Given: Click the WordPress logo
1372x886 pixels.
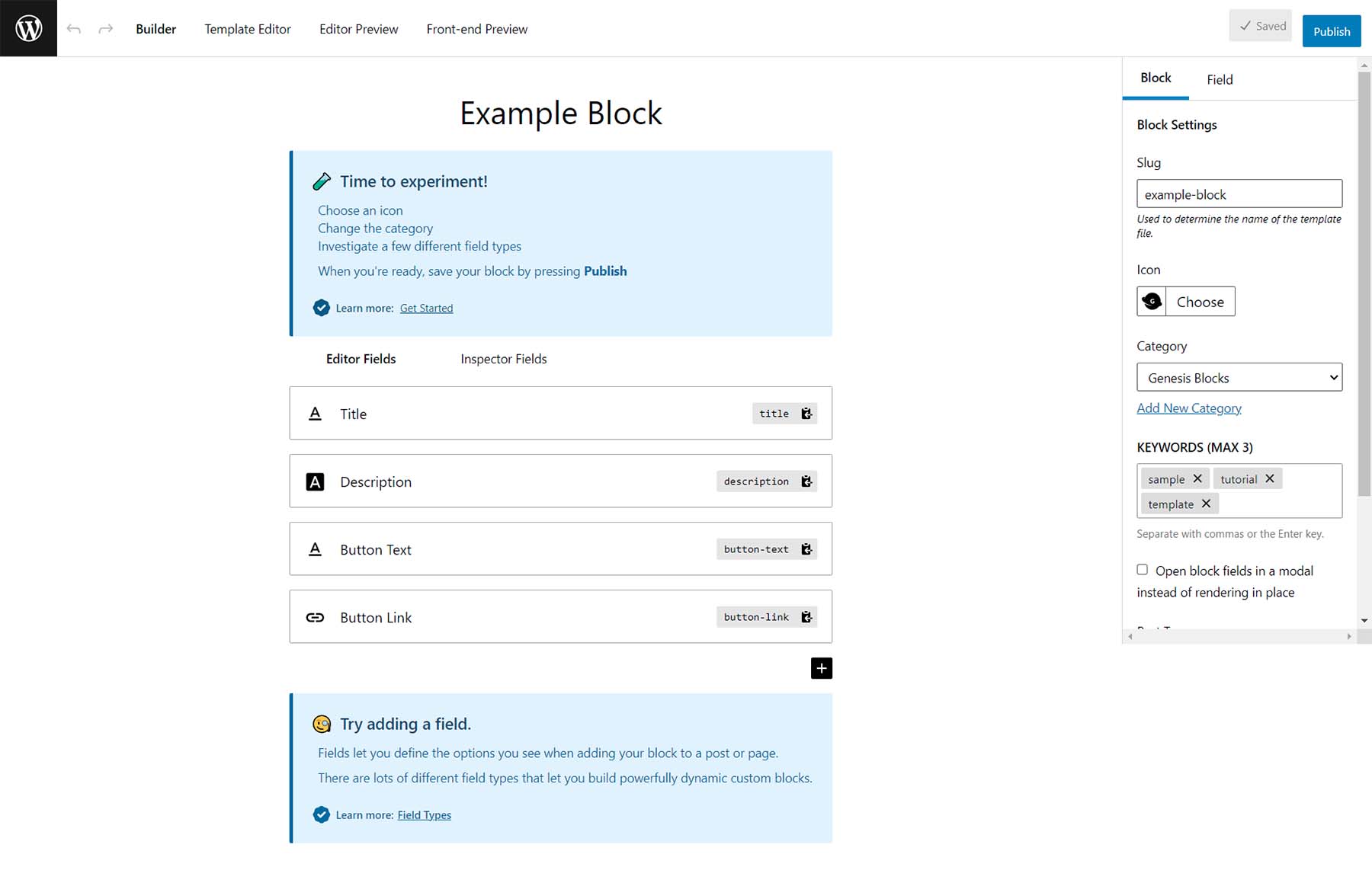Looking at the screenshot, I should [28, 28].
